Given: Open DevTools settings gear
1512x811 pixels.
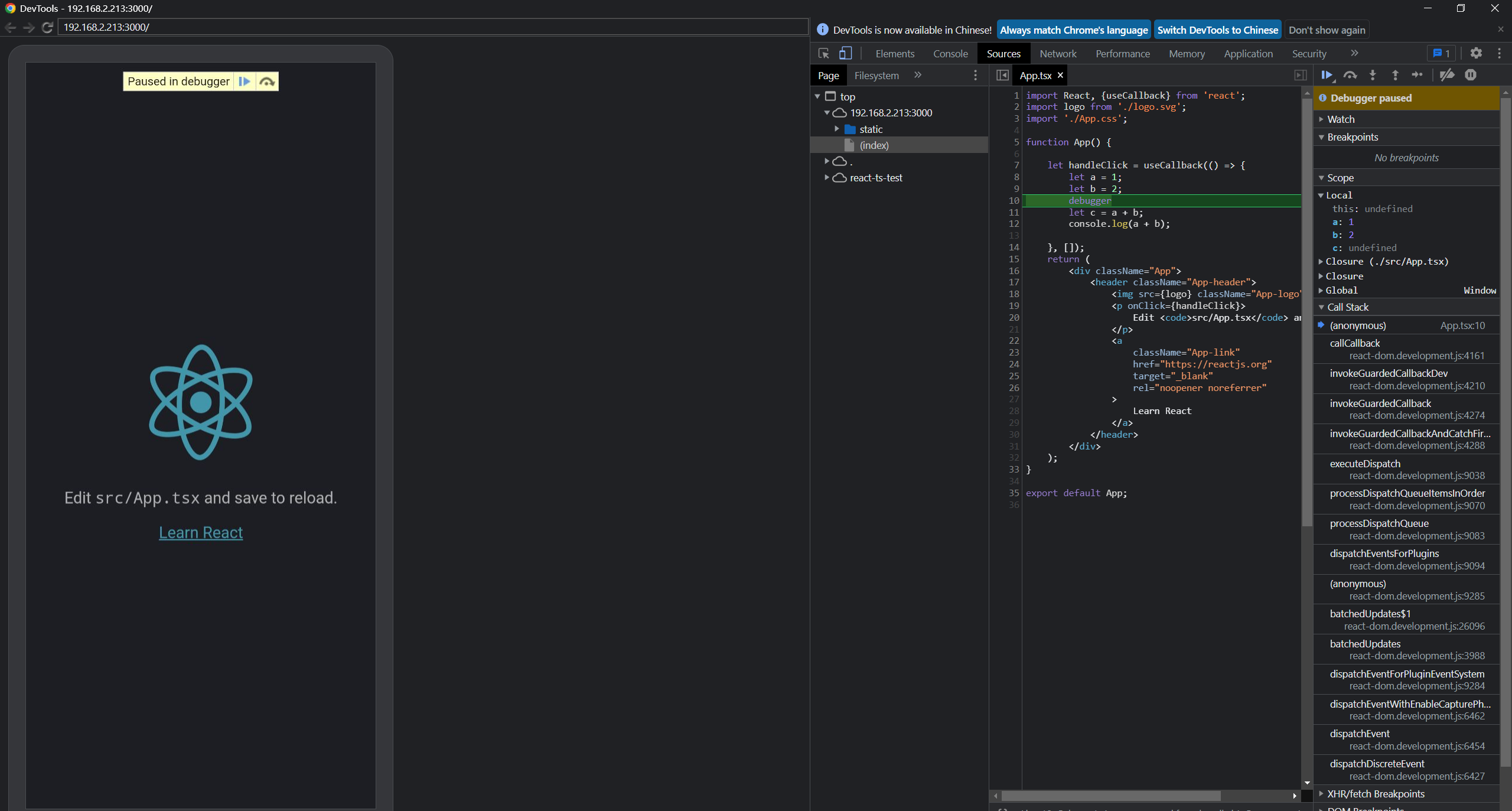Looking at the screenshot, I should point(1476,53).
